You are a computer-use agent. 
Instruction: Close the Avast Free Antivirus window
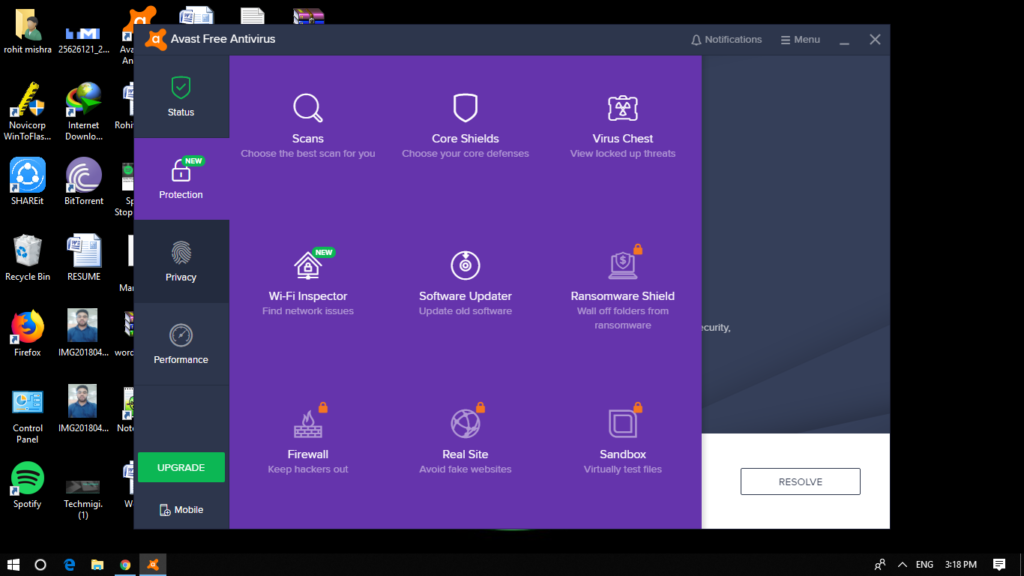(875, 40)
